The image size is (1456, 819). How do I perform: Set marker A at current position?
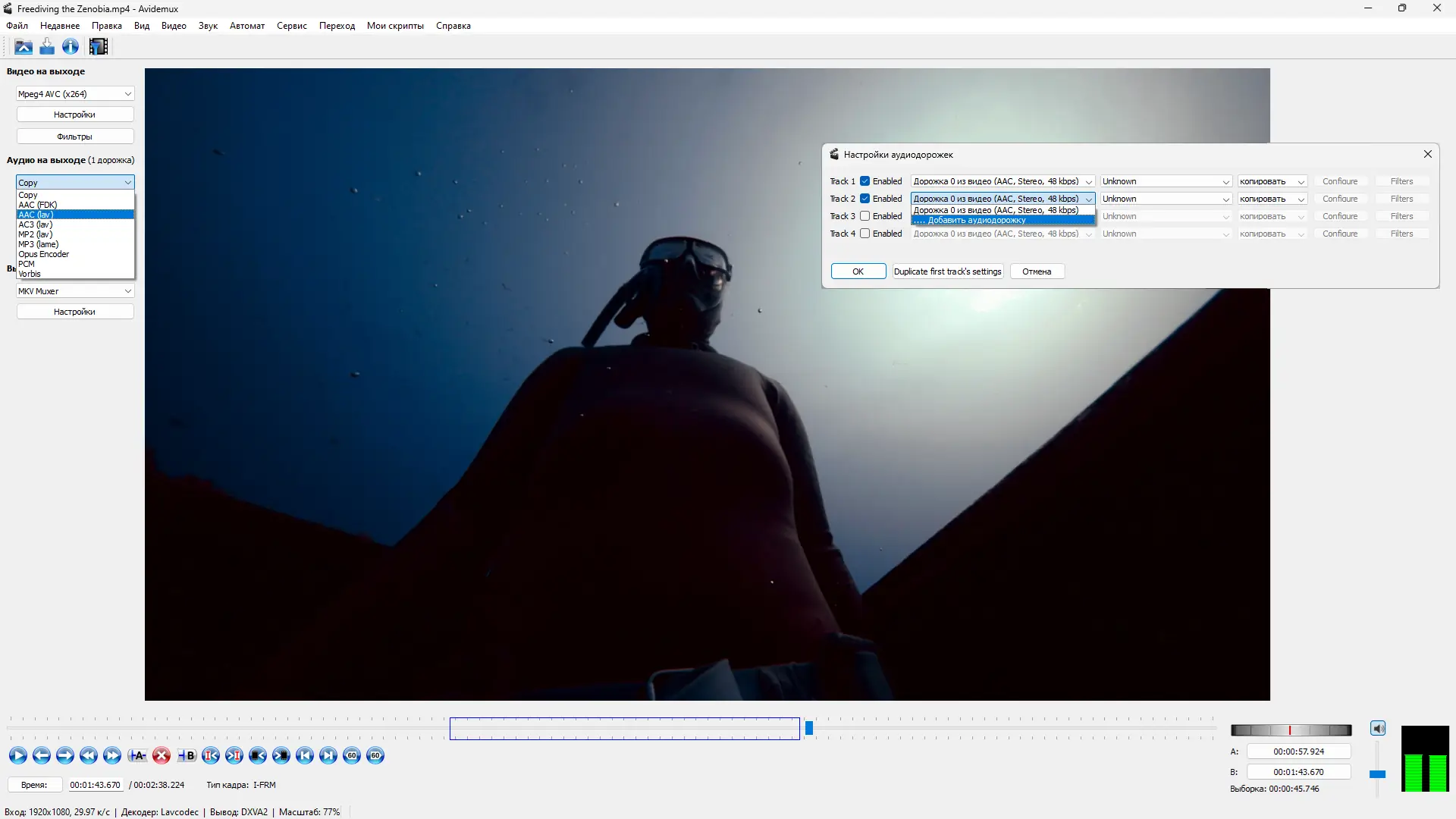coord(137,755)
